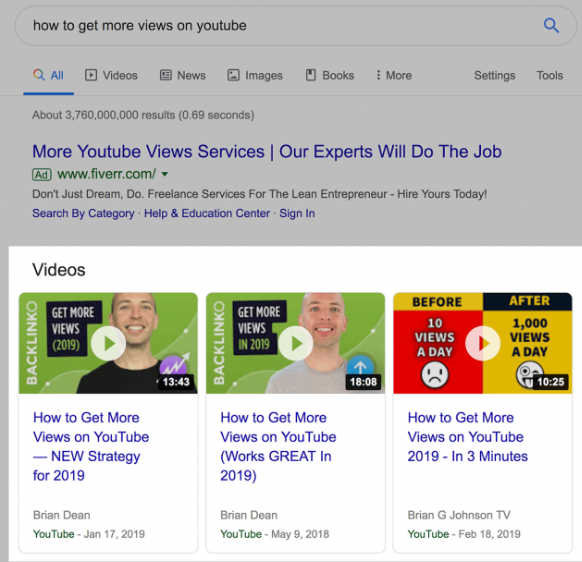The height and width of the screenshot is (562, 582).
Task: Click the Videos section heading
Action: tap(59, 270)
